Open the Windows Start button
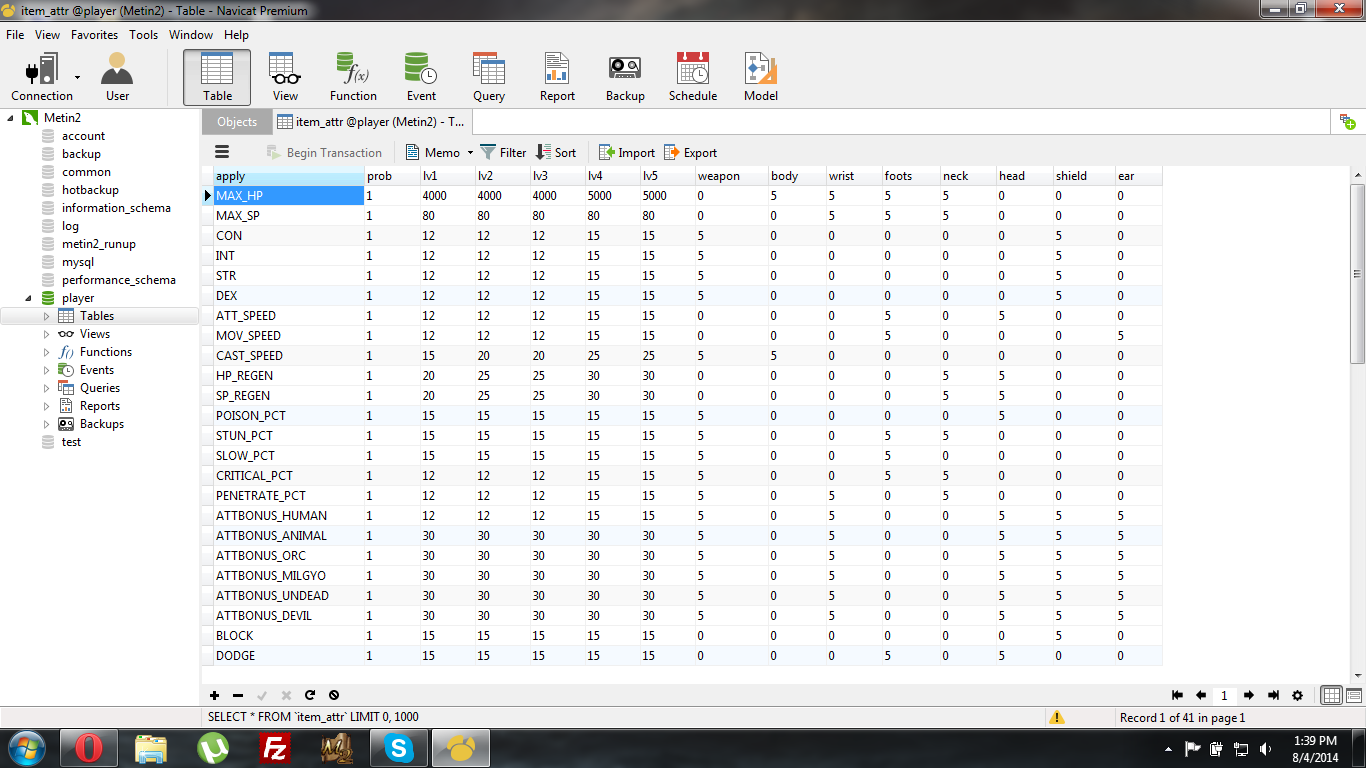Screen dimensions: 1366x768 (x=26, y=748)
